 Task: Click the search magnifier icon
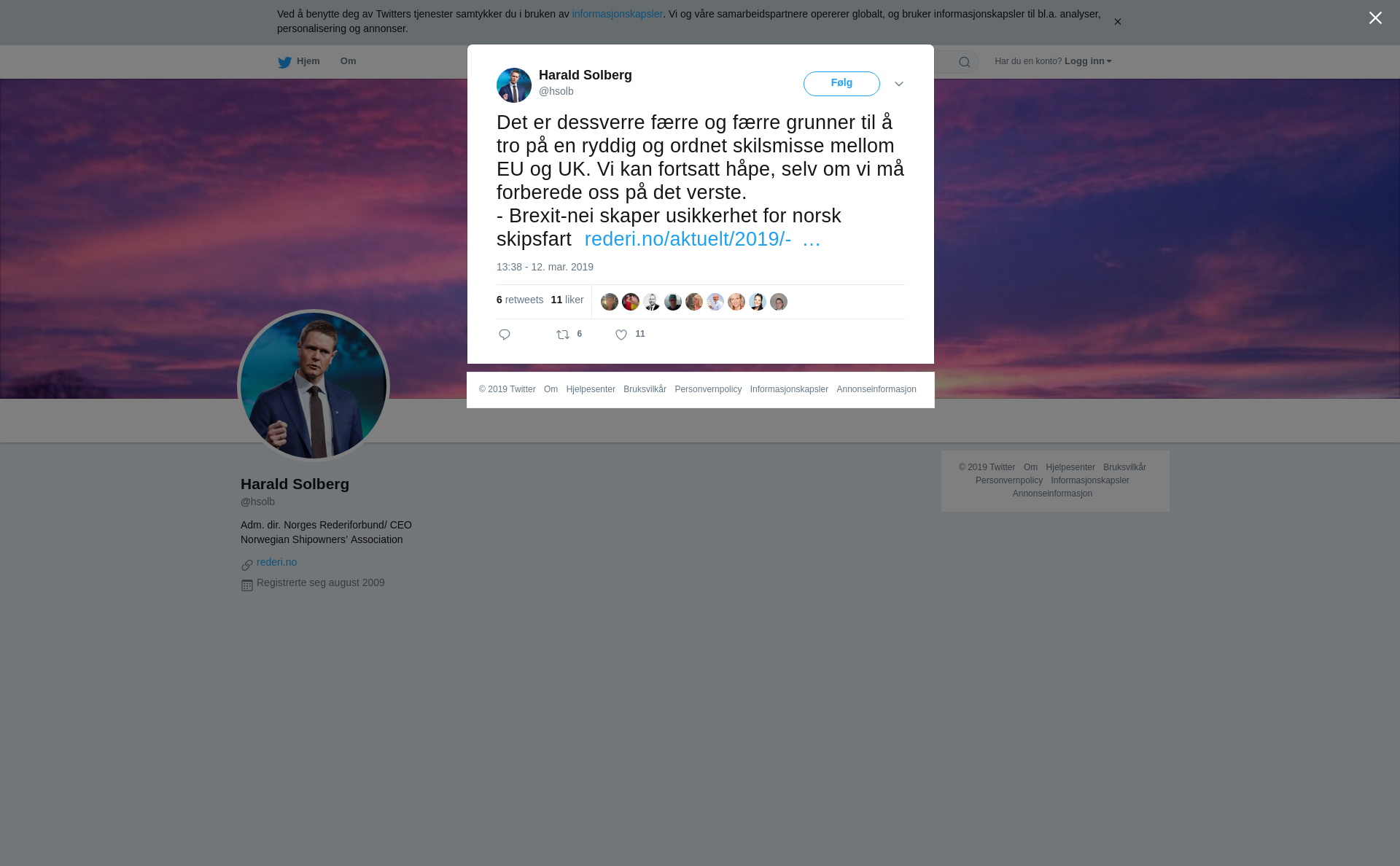pos(965,62)
